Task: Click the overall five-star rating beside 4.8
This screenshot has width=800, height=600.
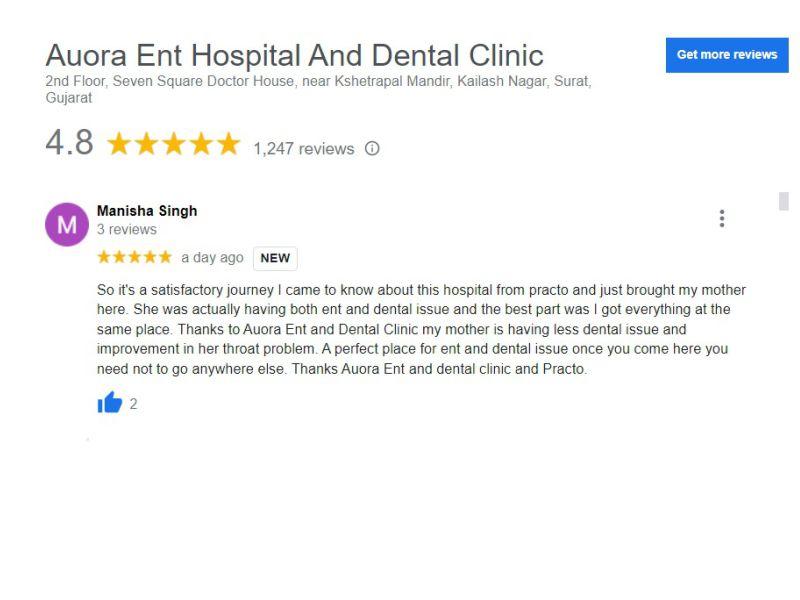Action: pos(173,143)
